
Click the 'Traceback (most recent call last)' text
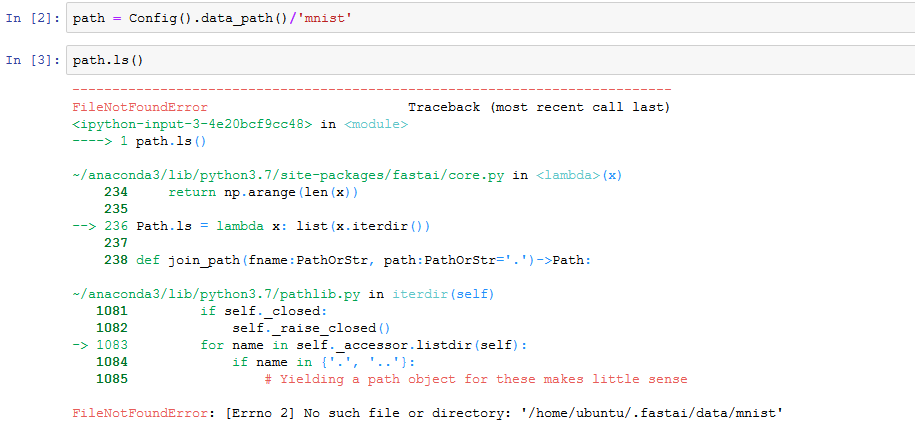pyautogui.click(x=539, y=107)
